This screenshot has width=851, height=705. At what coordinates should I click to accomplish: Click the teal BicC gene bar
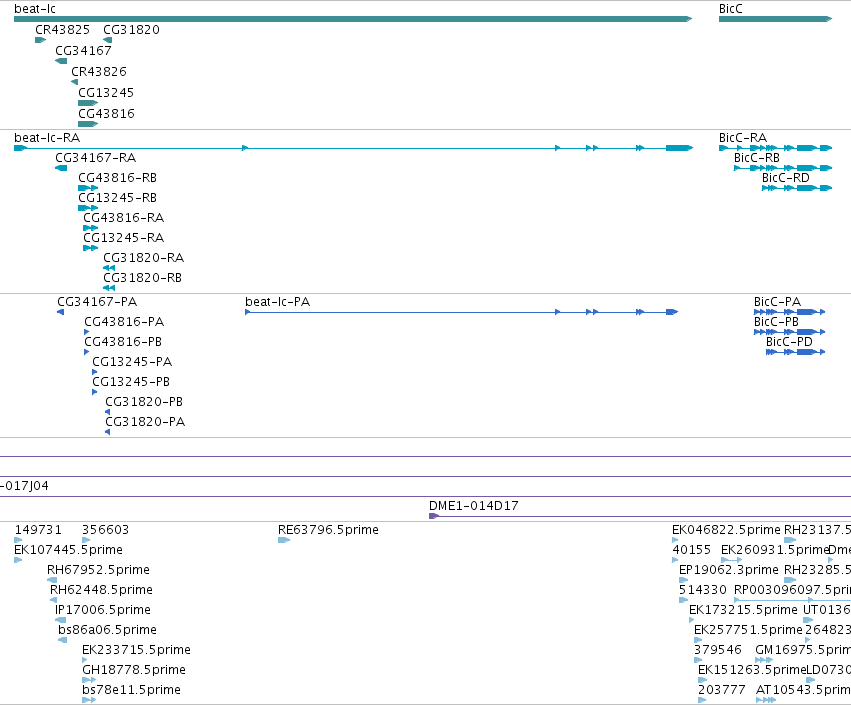(775, 20)
